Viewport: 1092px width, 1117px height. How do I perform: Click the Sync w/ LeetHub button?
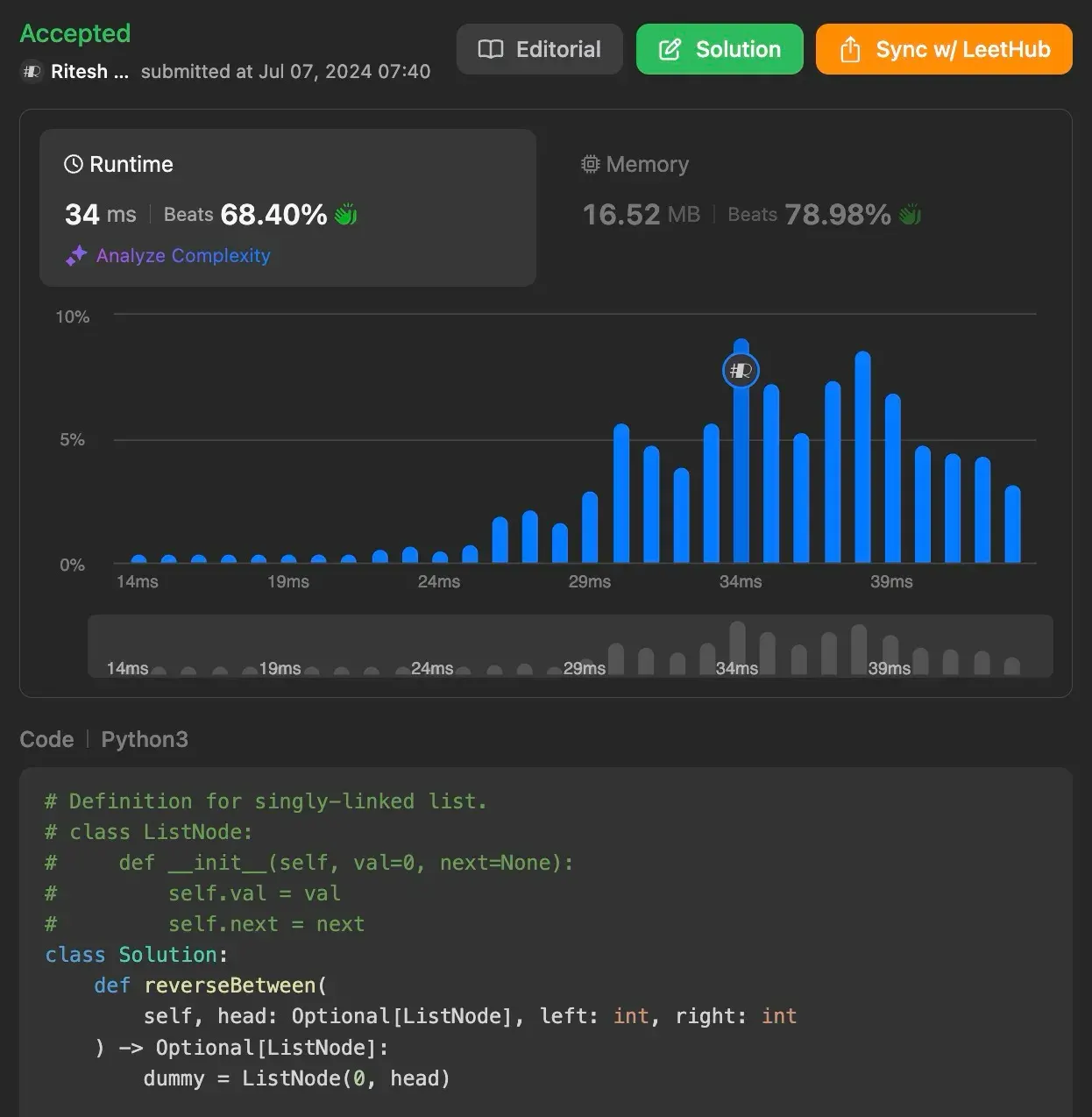point(943,49)
